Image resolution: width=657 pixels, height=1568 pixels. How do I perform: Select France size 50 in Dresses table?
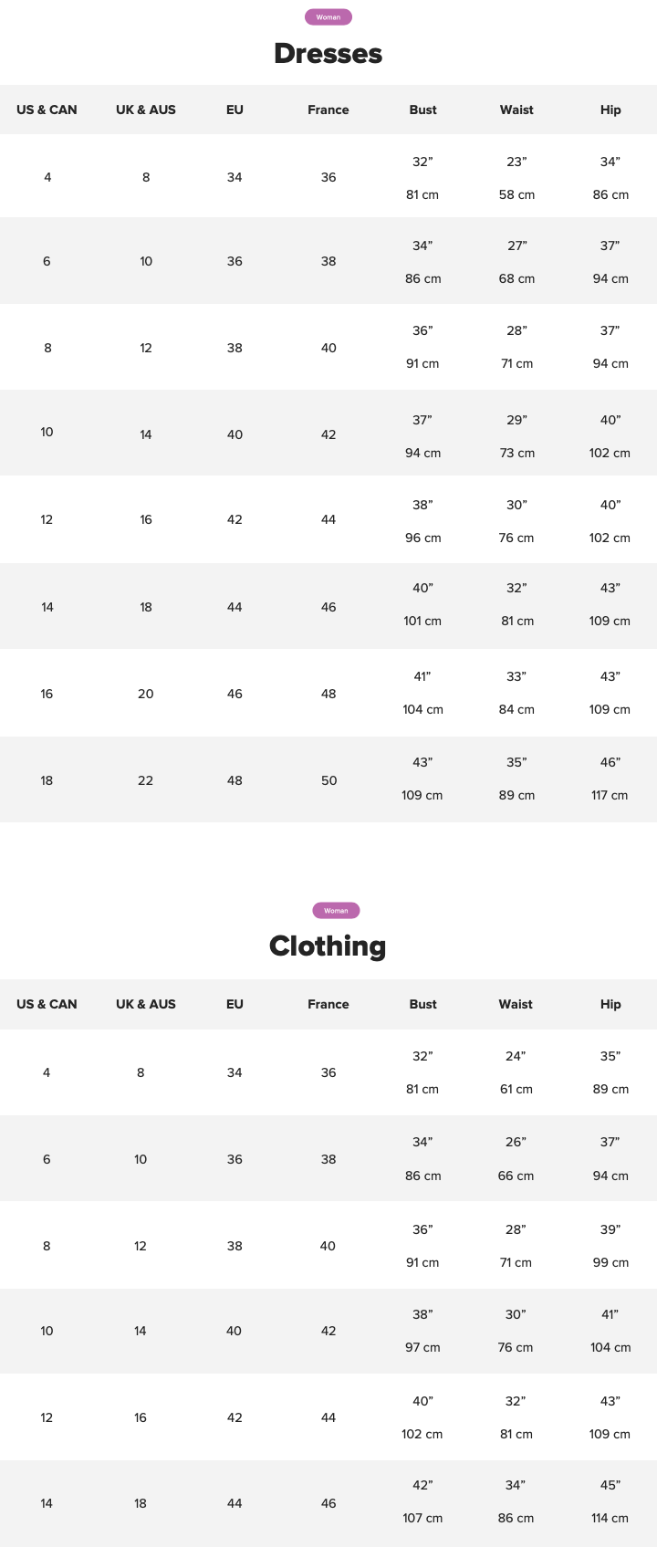[x=329, y=780]
